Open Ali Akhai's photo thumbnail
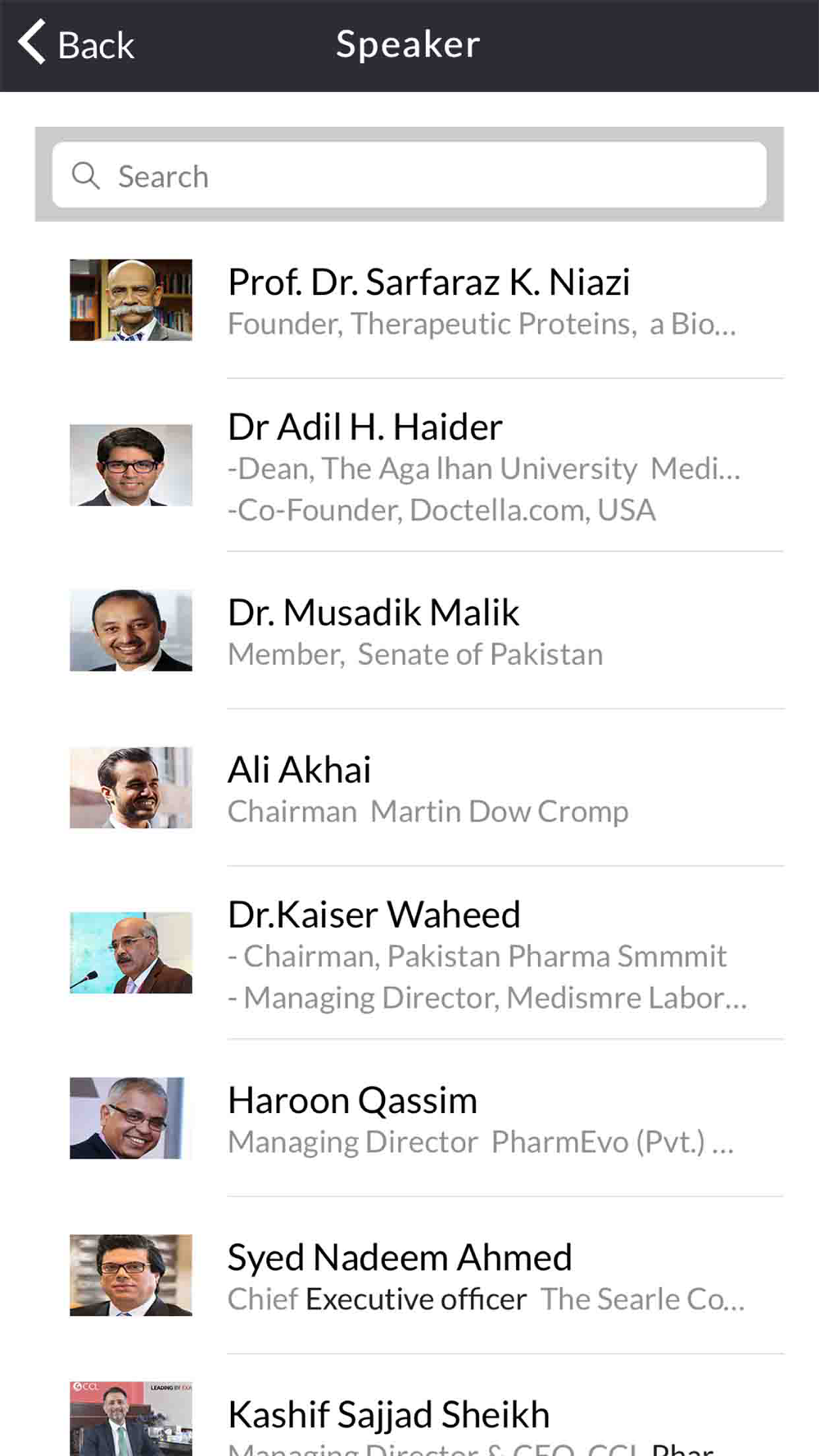The image size is (819, 1456). 131,788
